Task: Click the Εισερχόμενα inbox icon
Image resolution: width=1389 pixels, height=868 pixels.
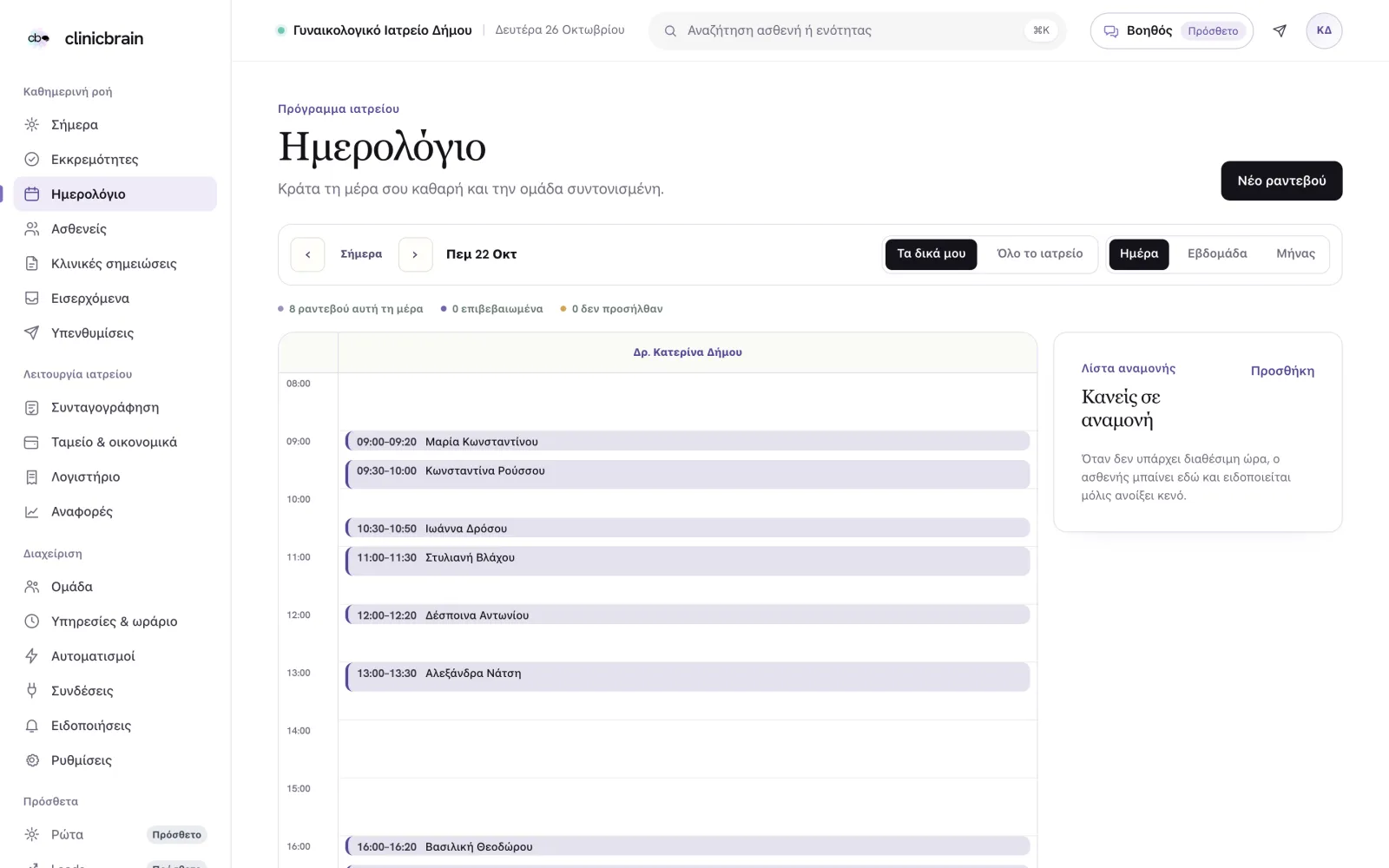Action: click(x=32, y=298)
